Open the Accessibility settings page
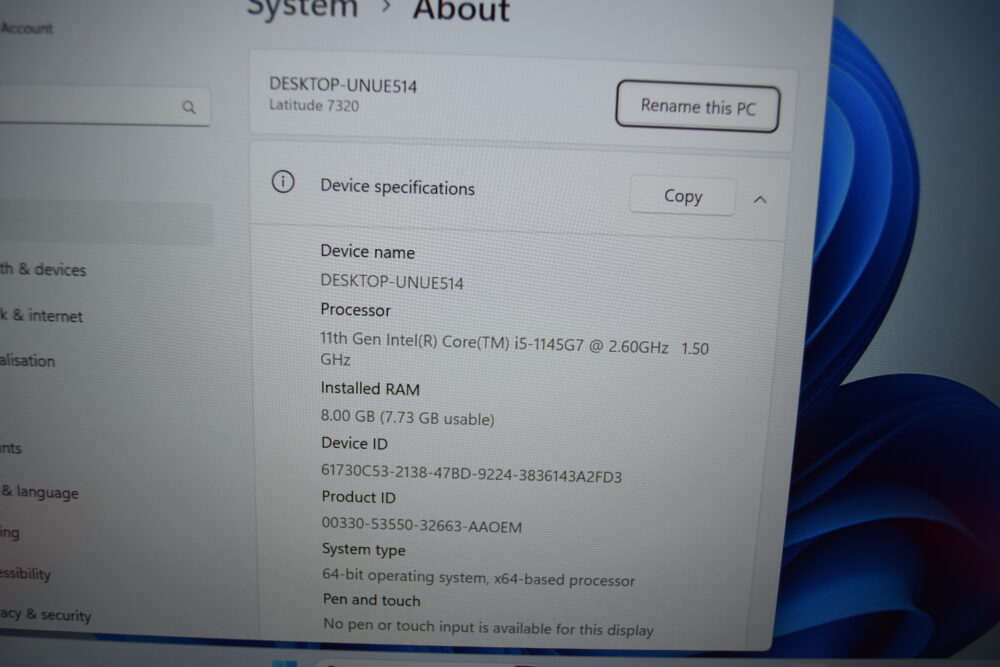This screenshot has height=667, width=1000. [26, 573]
